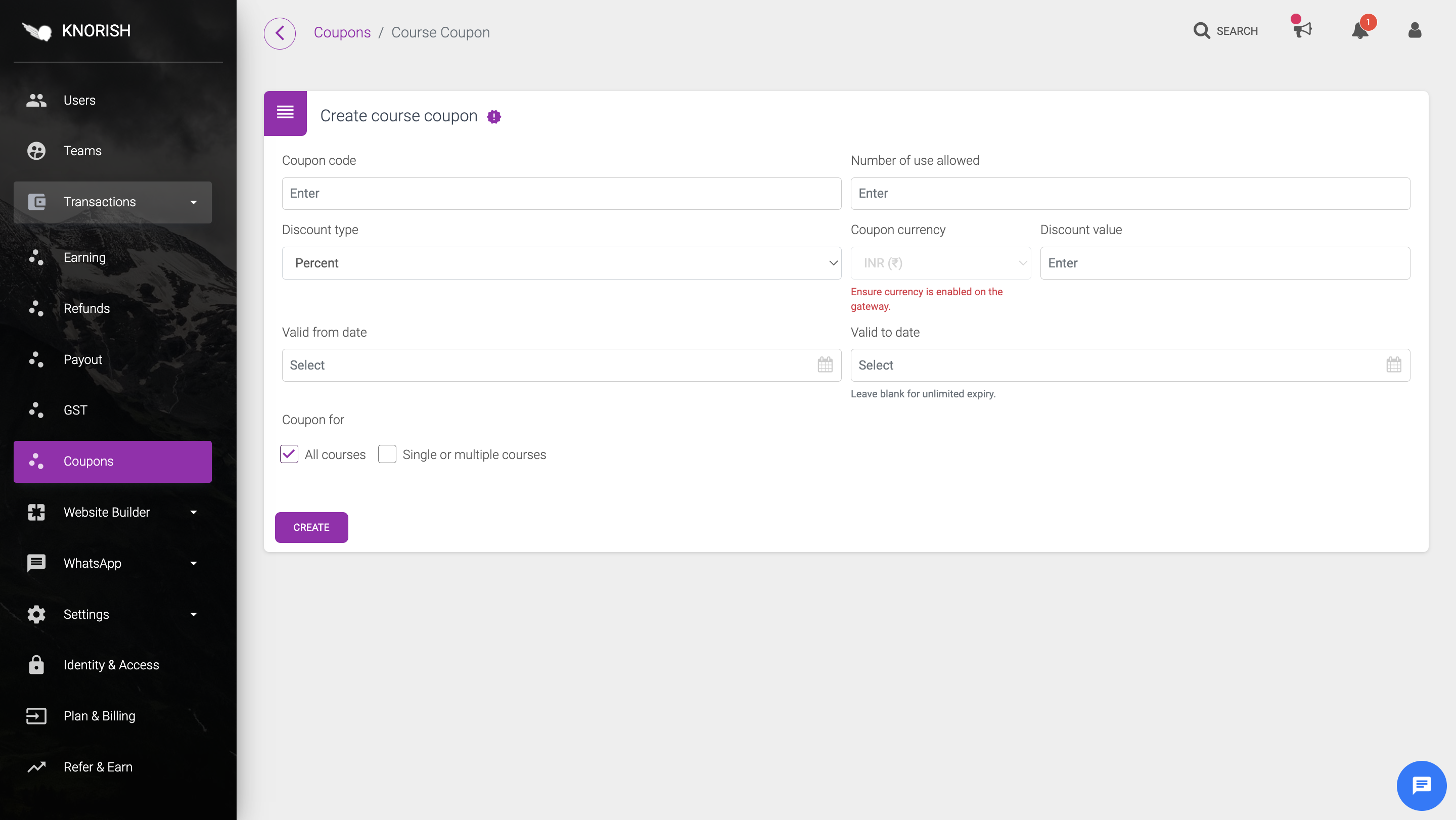Image resolution: width=1456 pixels, height=820 pixels.
Task: Click the Valid from date Select field
Action: pos(561,365)
